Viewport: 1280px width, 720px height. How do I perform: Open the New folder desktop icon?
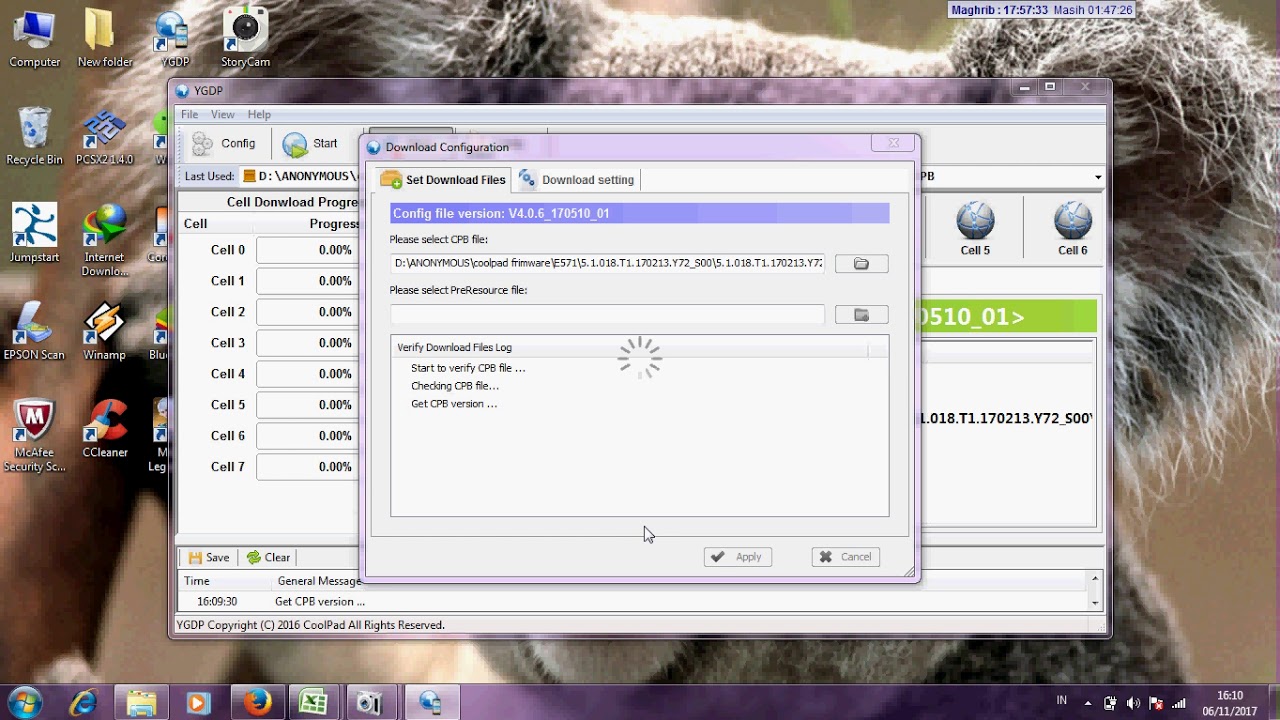coord(104,40)
